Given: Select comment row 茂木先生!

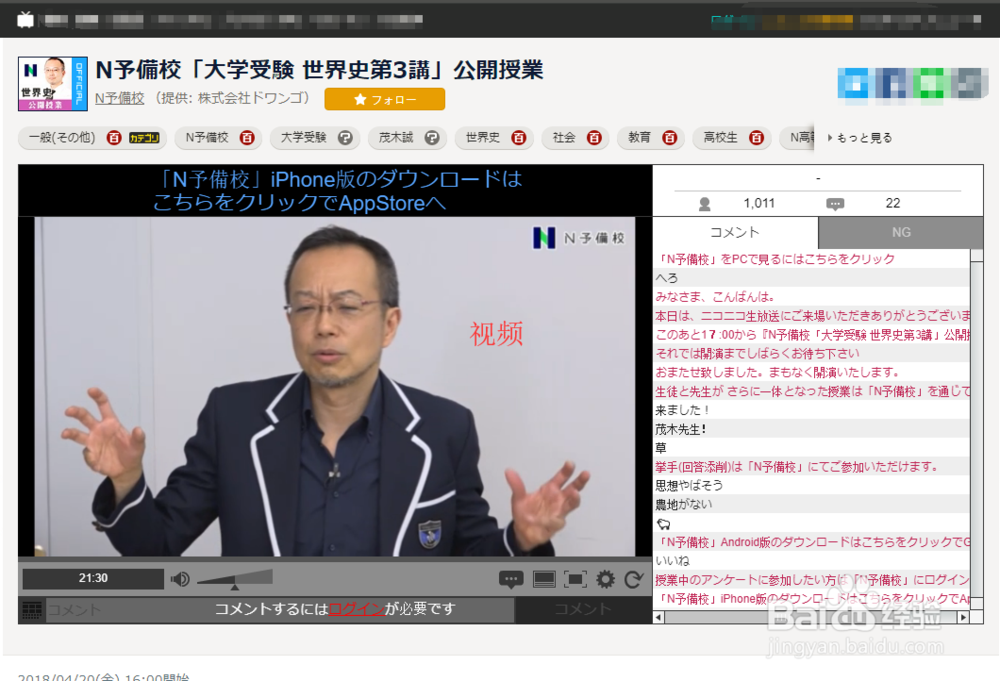Looking at the screenshot, I should point(811,429).
